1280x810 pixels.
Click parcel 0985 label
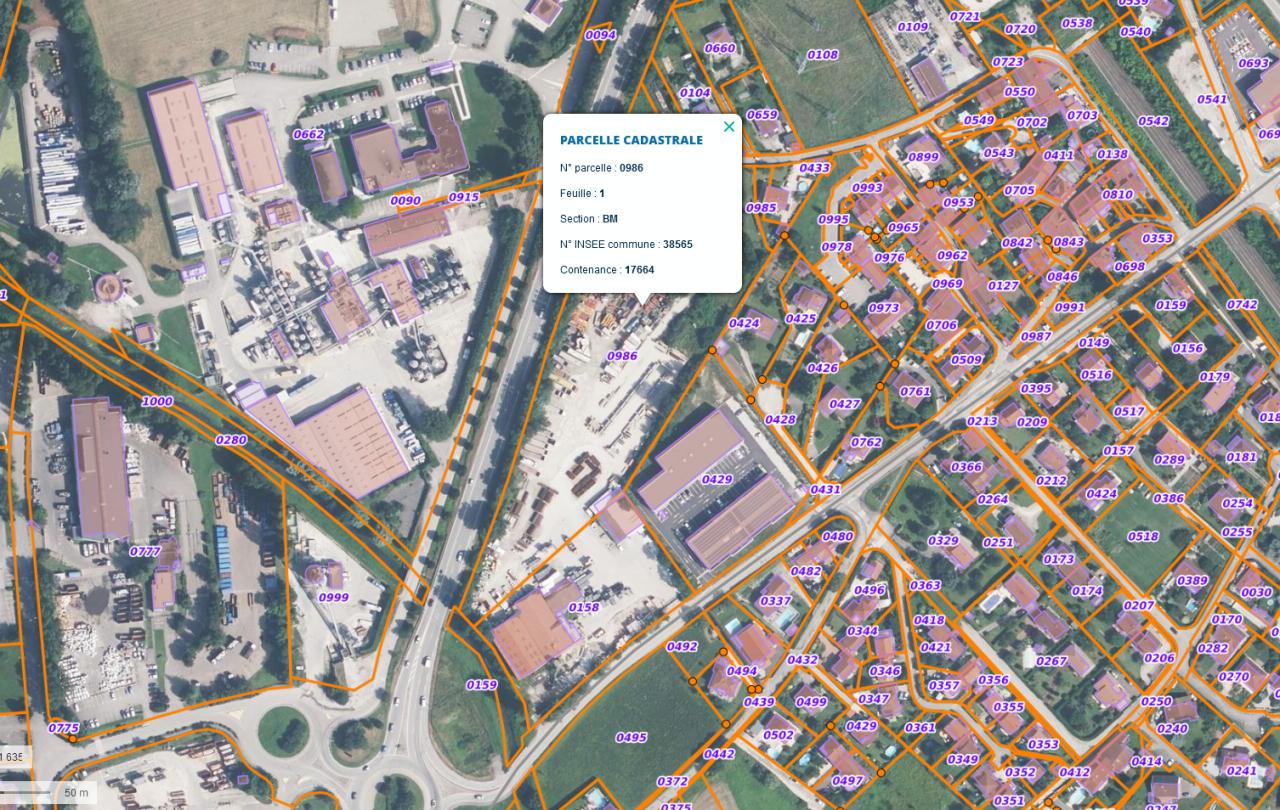pos(761,208)
